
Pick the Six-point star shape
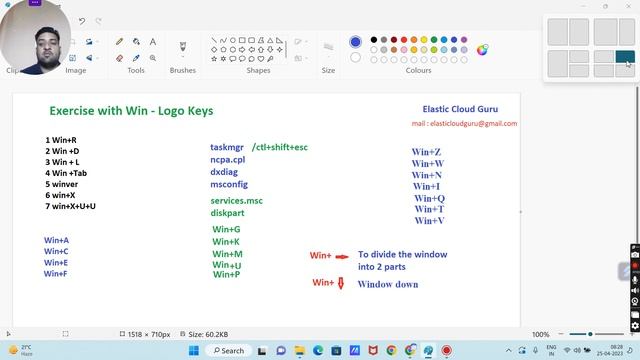(223, 59)
